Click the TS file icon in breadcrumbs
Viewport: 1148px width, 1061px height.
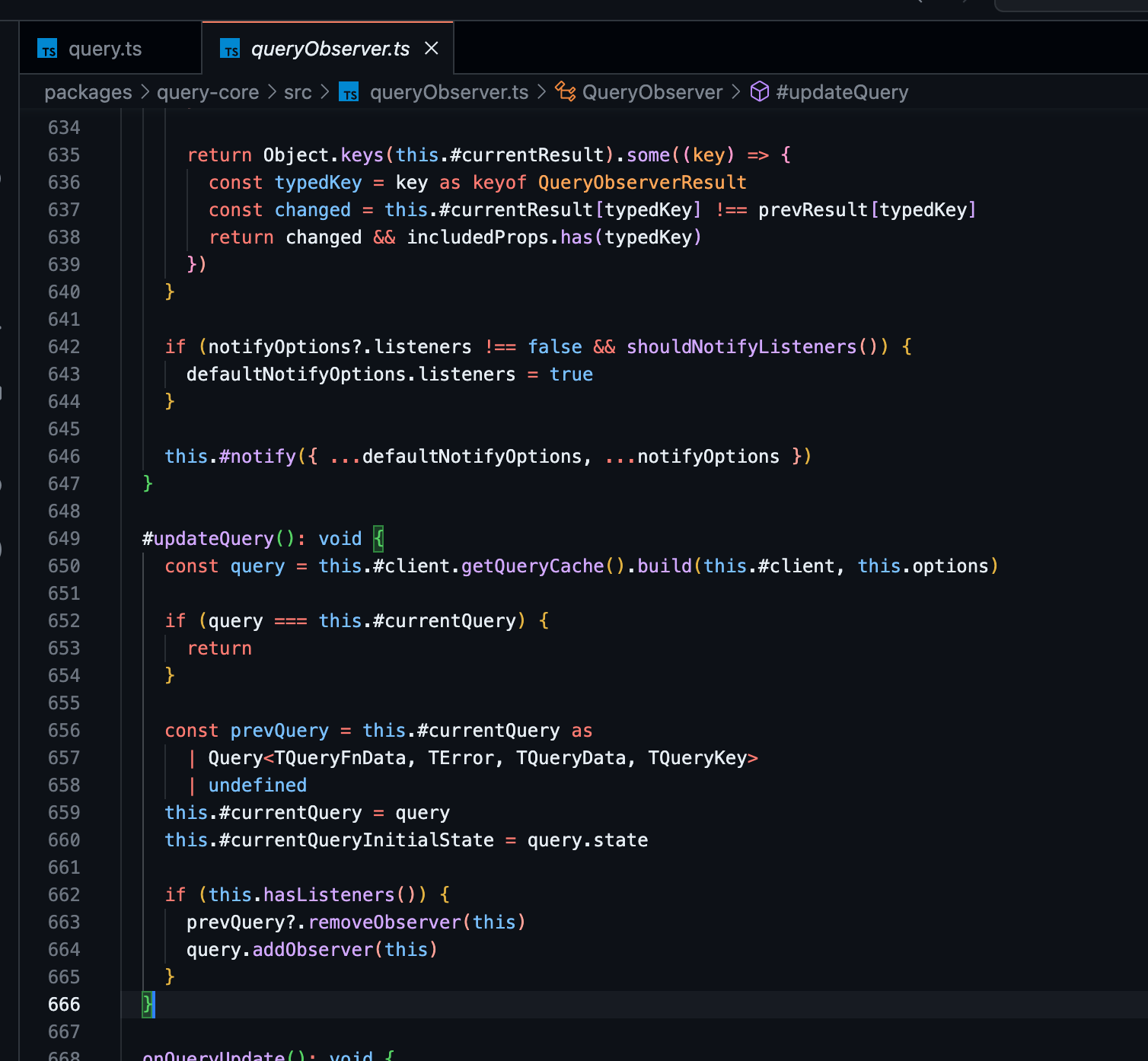coord(349,93)
